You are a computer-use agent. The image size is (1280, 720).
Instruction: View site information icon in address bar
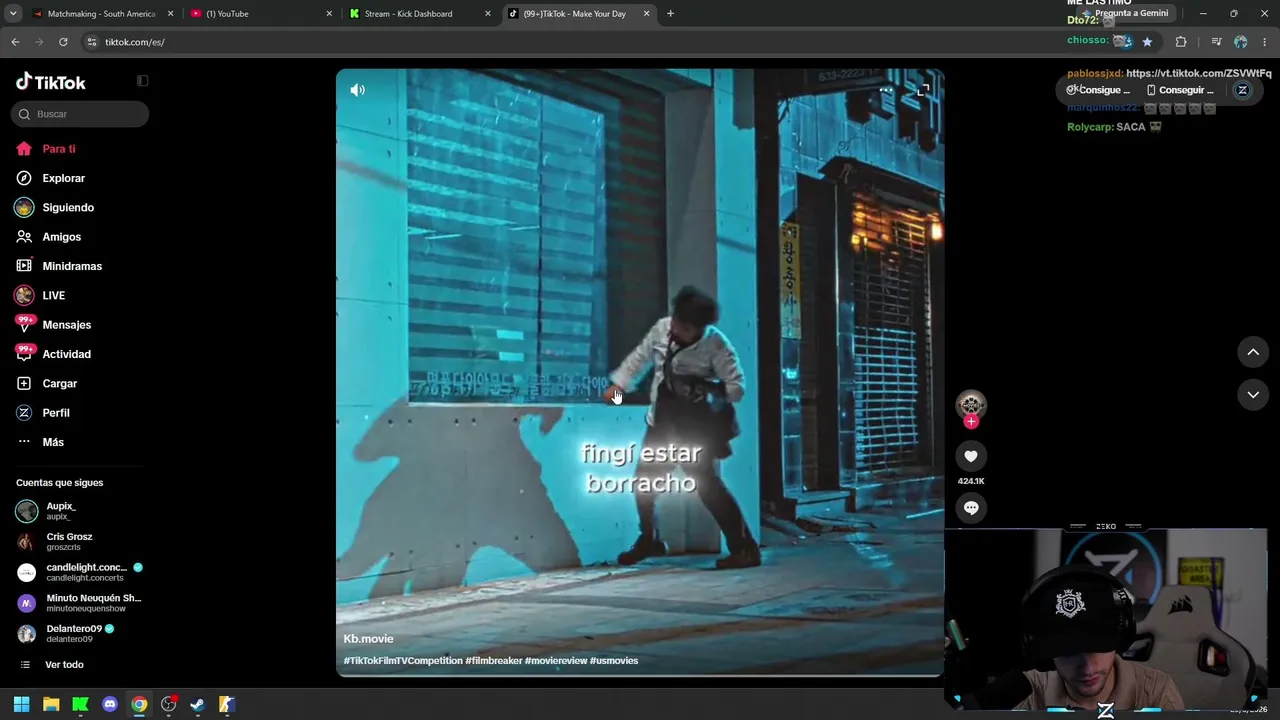[92, 42]
